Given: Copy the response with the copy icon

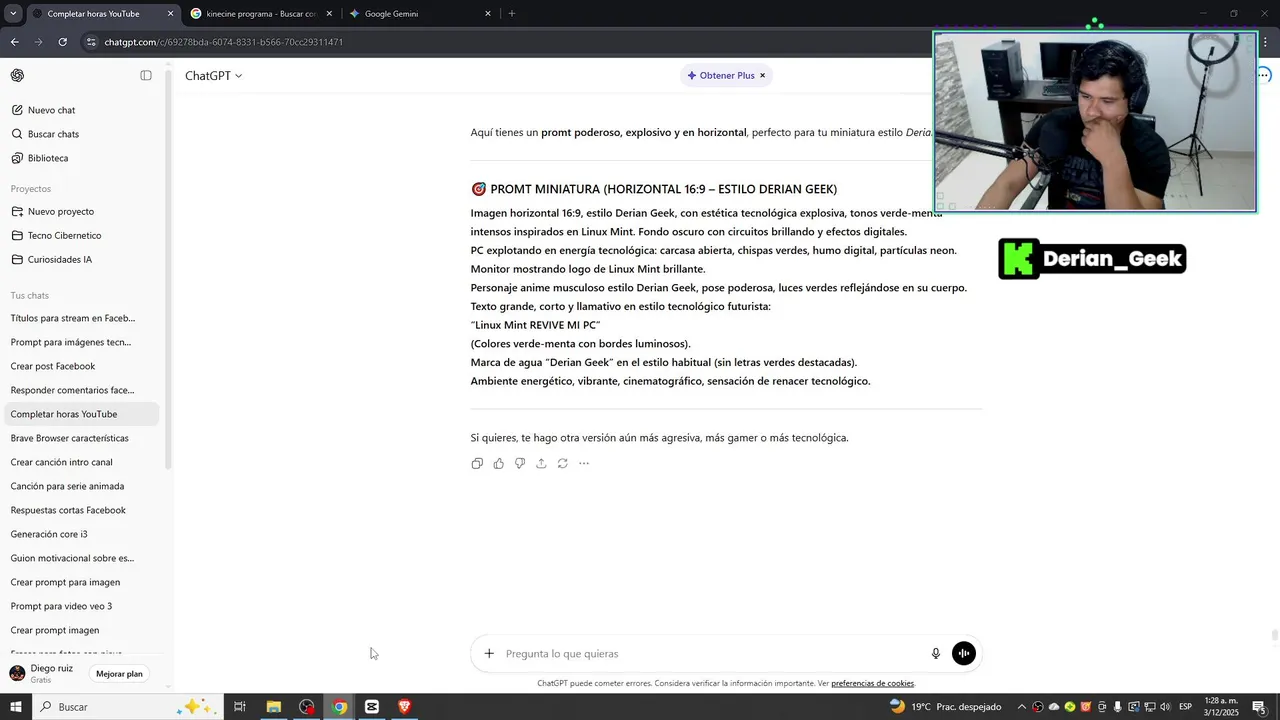Looking at the screenshot, I should pos(477,463).
